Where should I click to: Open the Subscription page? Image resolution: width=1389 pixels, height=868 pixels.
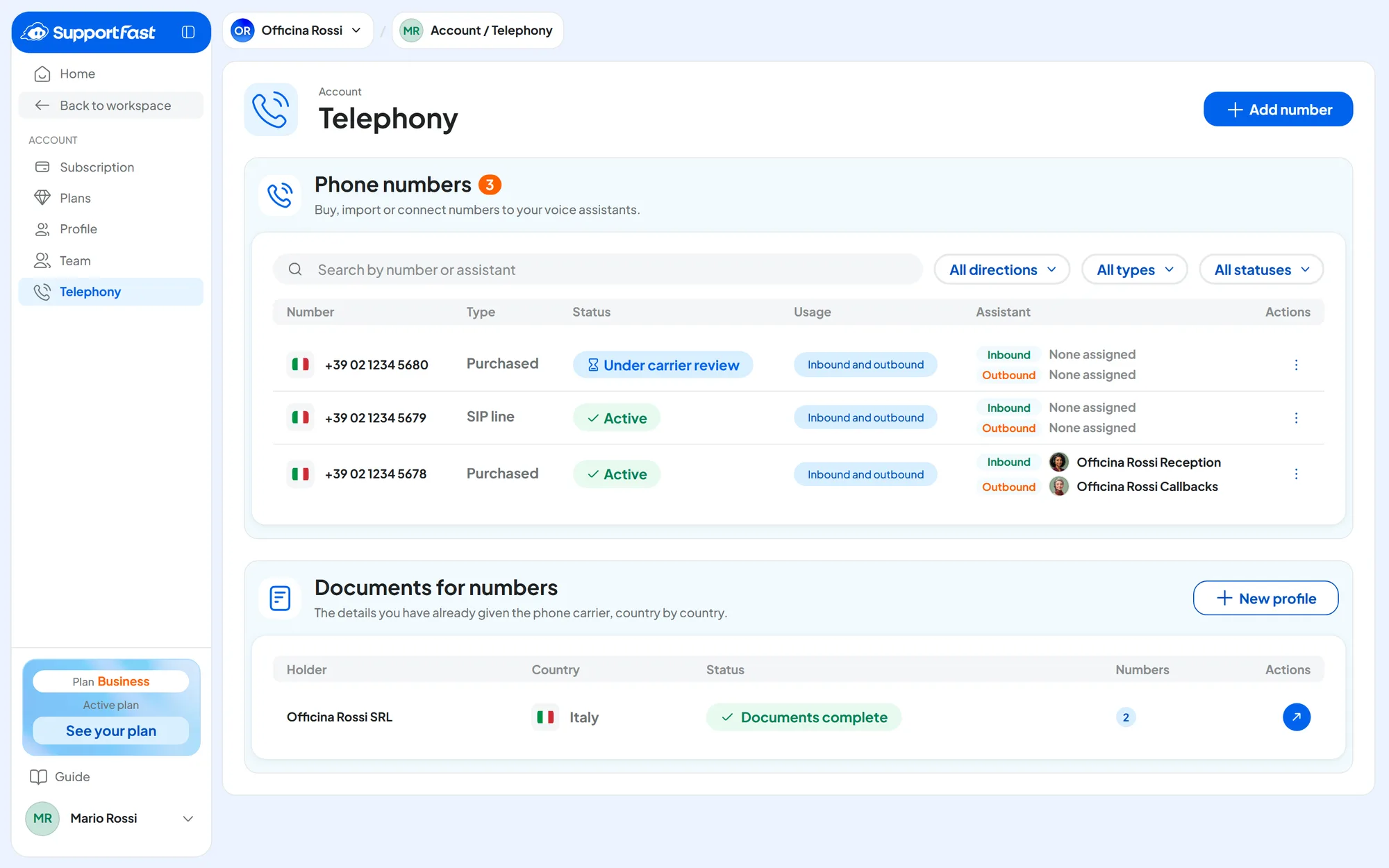pos(111,167)
